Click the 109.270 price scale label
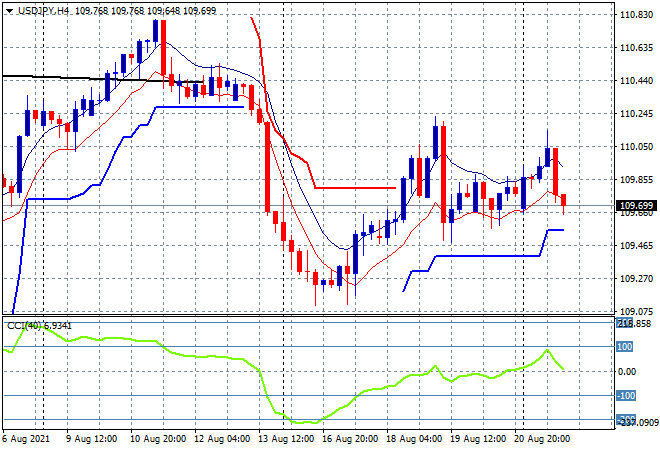Viewport: 660px width, 450px height. tap(636, 279)
